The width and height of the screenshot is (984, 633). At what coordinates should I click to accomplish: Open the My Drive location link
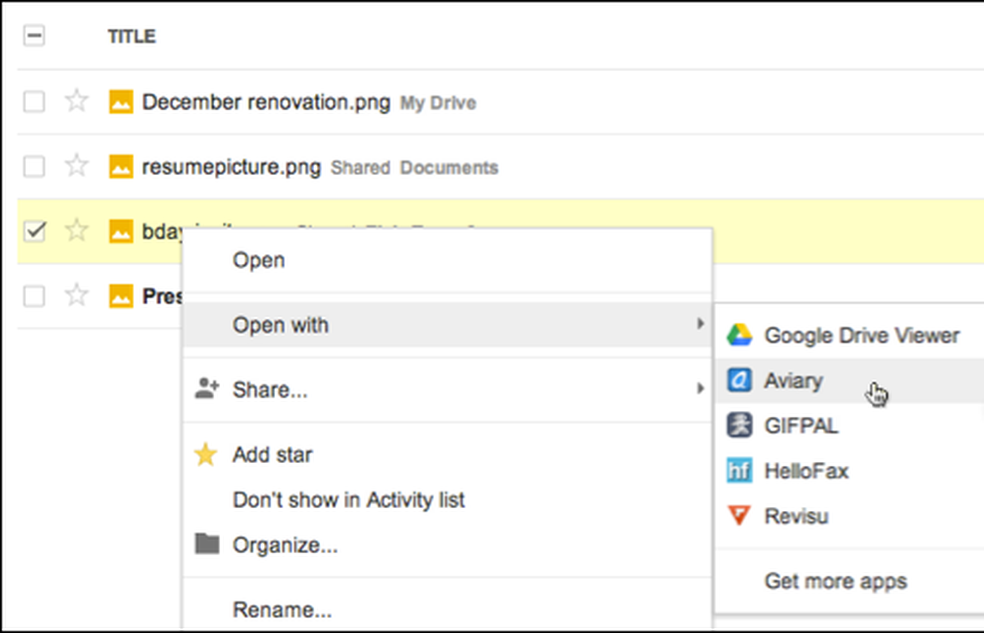click(440, 103)
